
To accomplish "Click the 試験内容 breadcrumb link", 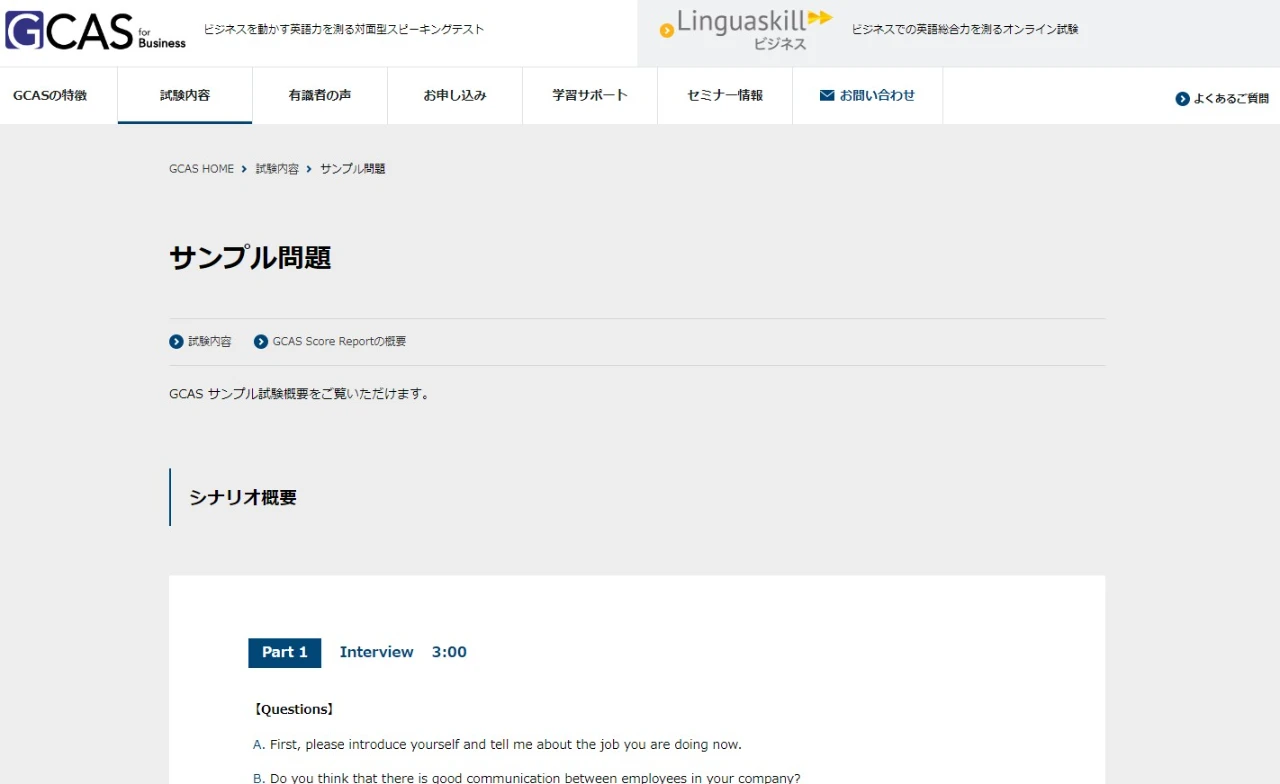I will [x=277, y=168].
